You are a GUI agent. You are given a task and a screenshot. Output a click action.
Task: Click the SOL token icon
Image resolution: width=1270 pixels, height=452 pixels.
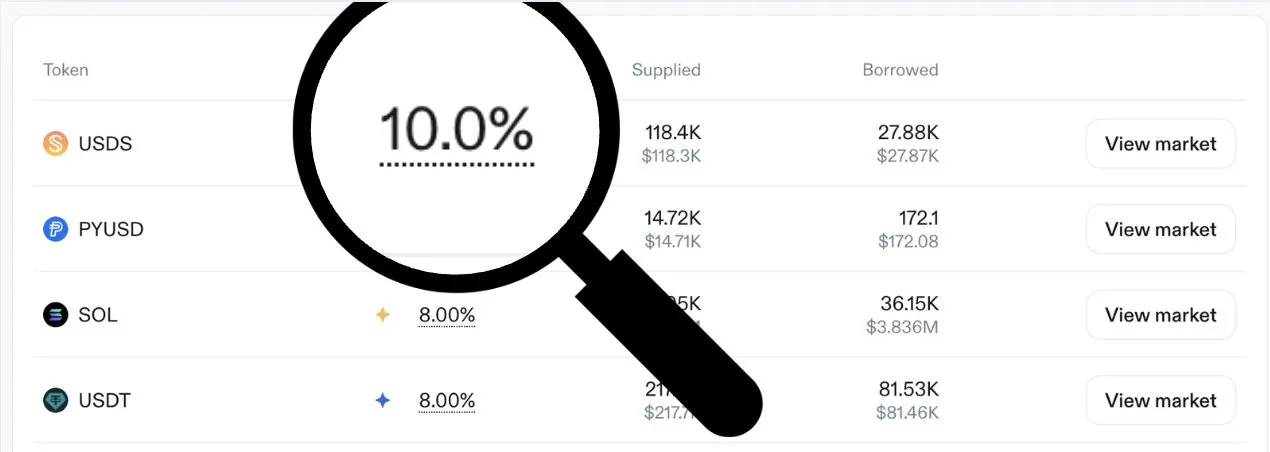tap(55, 315)
